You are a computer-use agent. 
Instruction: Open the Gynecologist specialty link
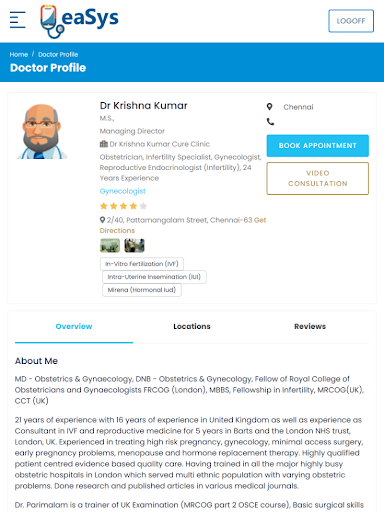click(123, 191)
